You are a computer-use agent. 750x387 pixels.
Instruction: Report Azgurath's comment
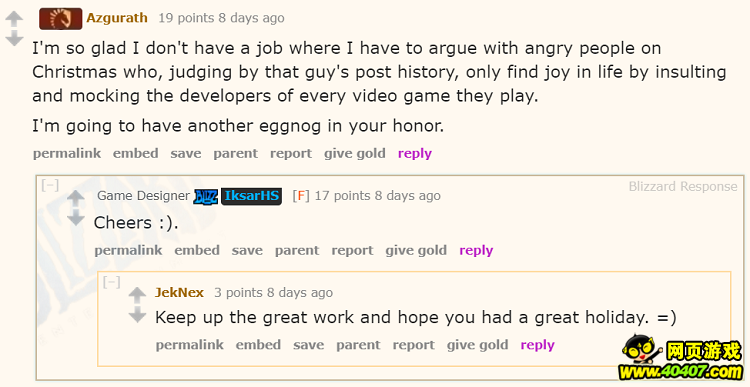(x=291, y=154)
